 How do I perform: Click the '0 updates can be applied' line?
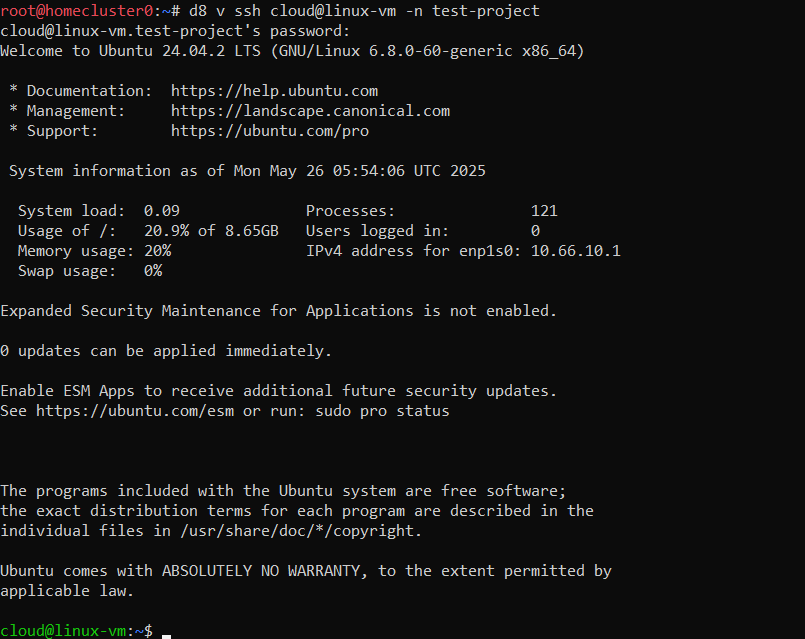166,351
